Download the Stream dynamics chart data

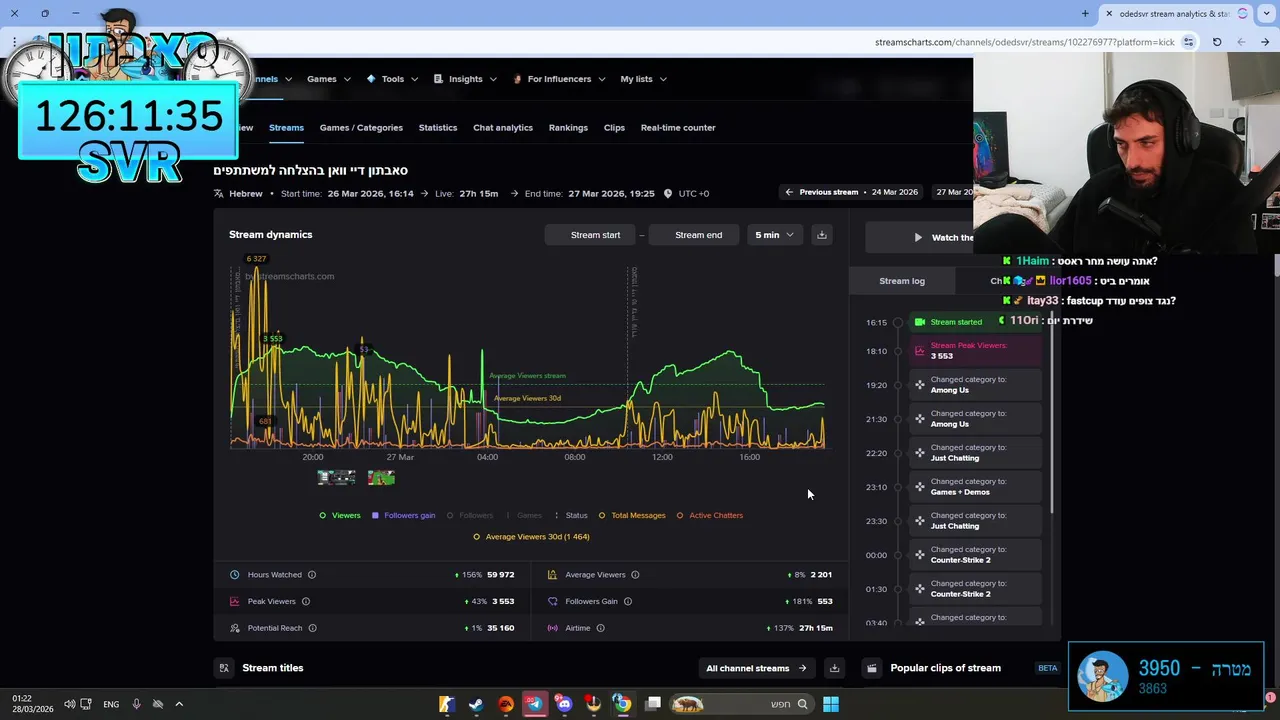822,235
